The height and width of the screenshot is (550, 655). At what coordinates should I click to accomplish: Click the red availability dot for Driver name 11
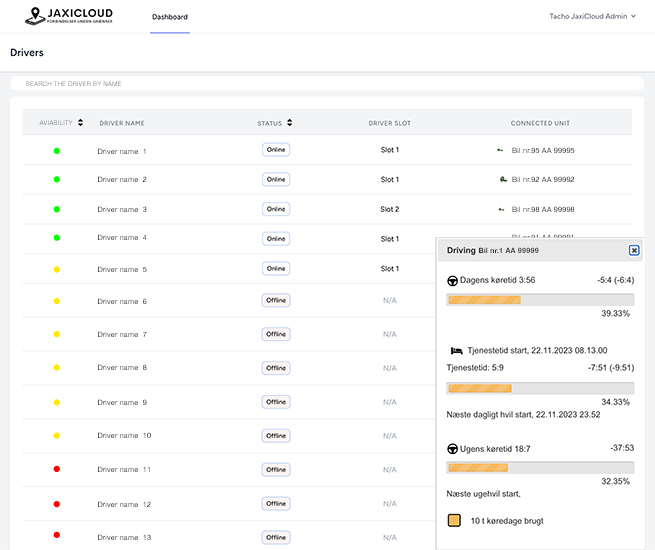pyautogui.click(x=57, y=469)
